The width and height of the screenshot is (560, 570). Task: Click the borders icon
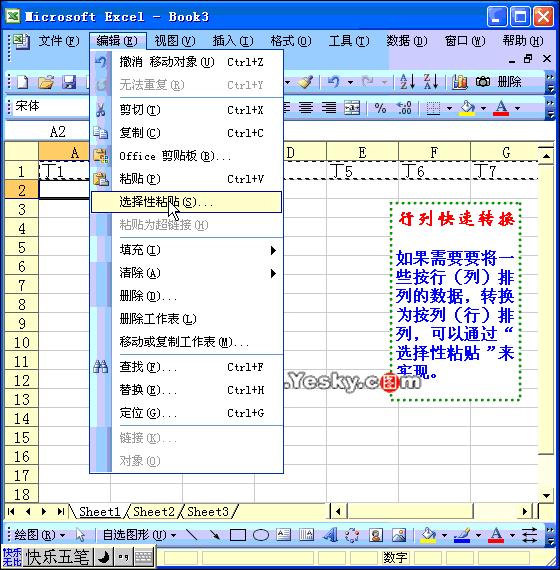point(433,108)
